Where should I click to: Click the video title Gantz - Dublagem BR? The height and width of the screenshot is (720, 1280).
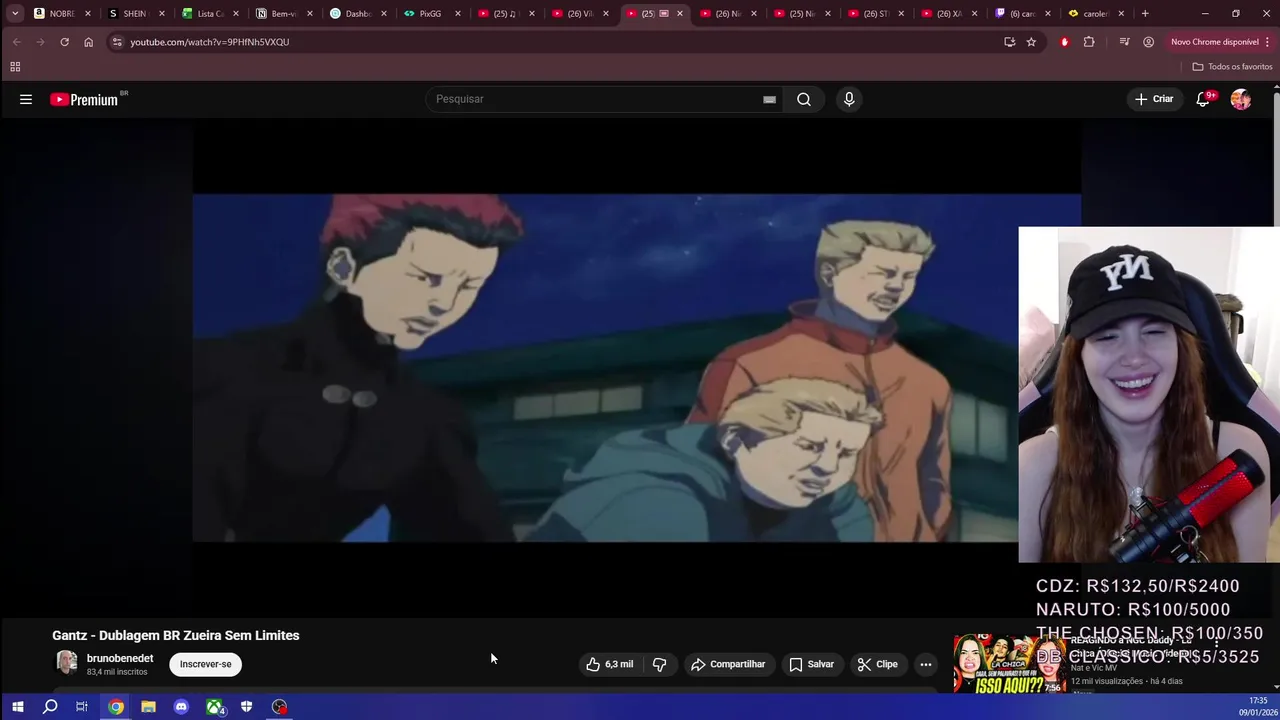coord(176,635)
